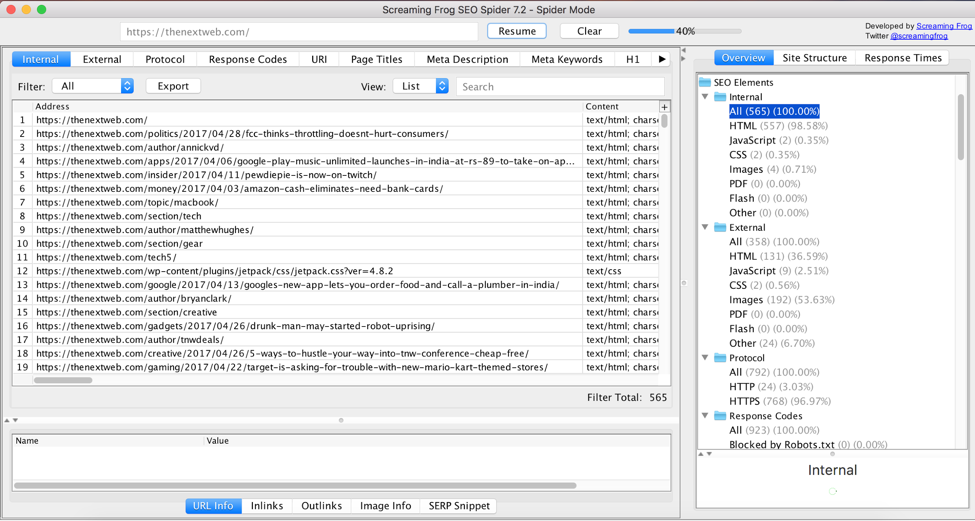Click the Overview panel vertical scrollbar
This screenshot has height=521, width=975.
pos(961,127)
